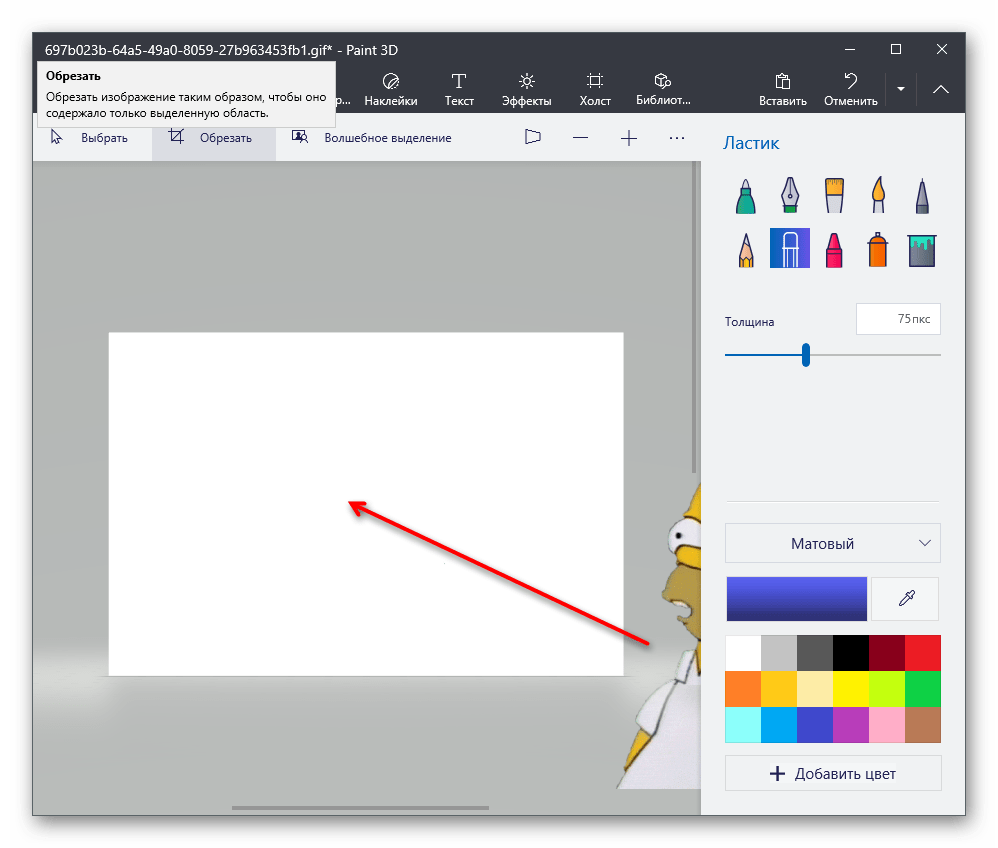Open the Матовый material dropdown

click(832, 544)
